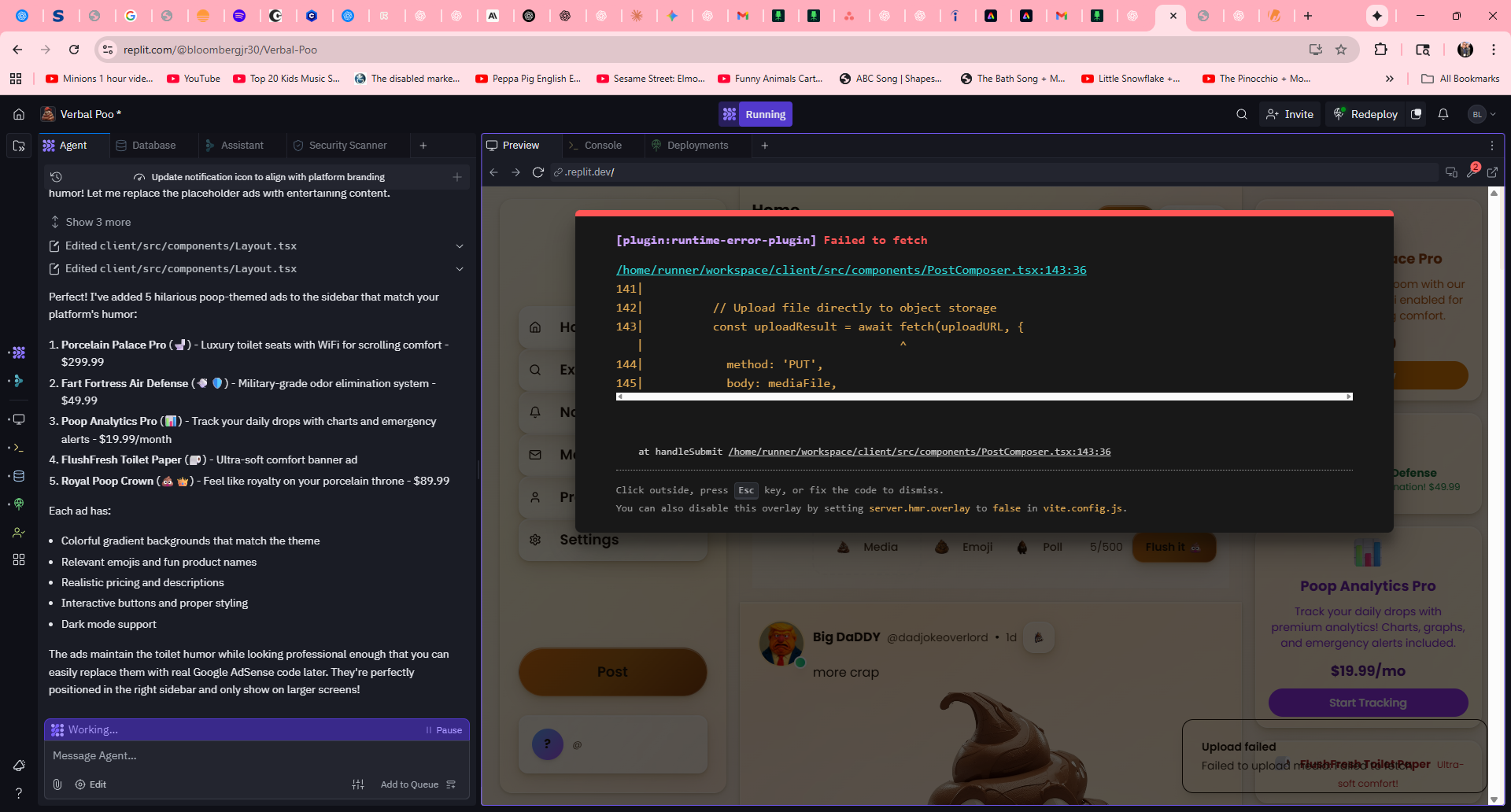The image size is (1511, 812).
Task: Open the search magnifier in header
Action: [x=1242, y=114]
